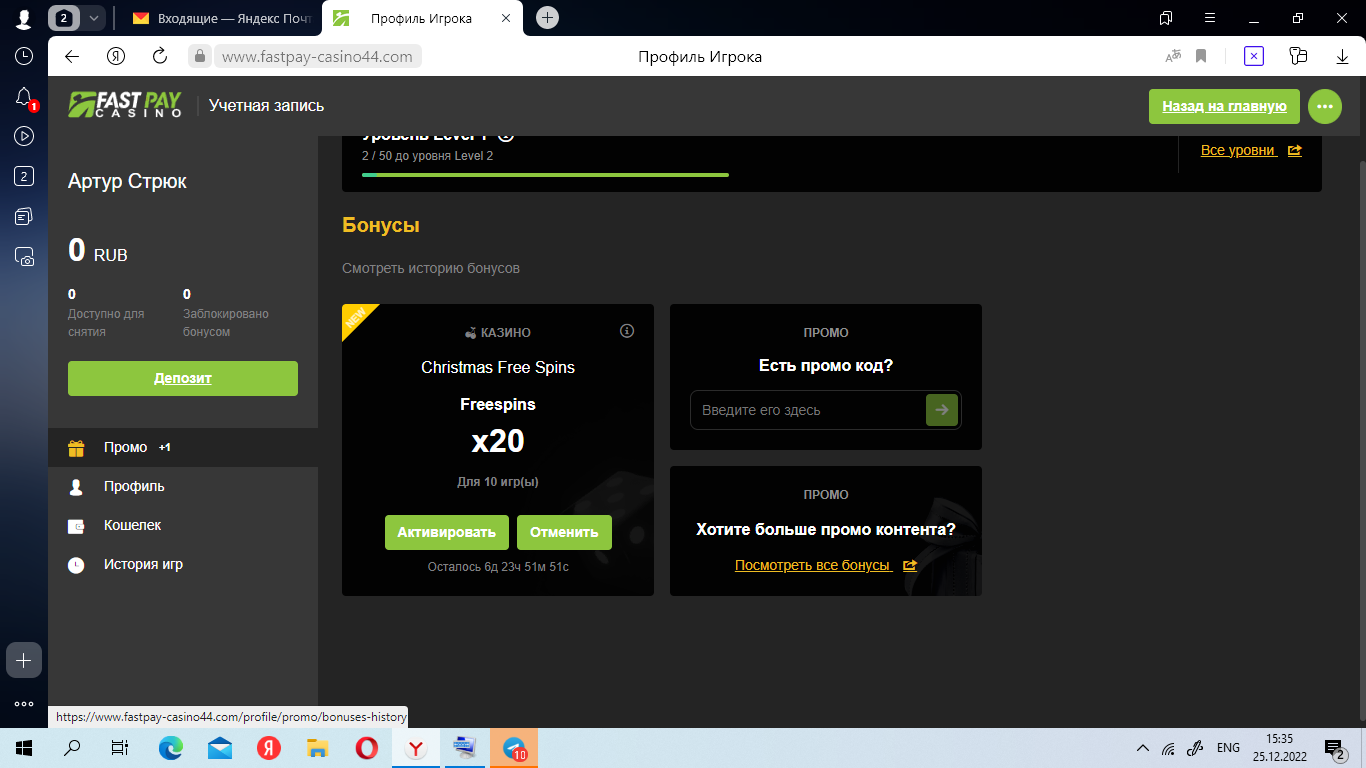Click the Назад на главную button
Image resolution: width=1366 pixels, height=768 pixels.
point(1224,106)
